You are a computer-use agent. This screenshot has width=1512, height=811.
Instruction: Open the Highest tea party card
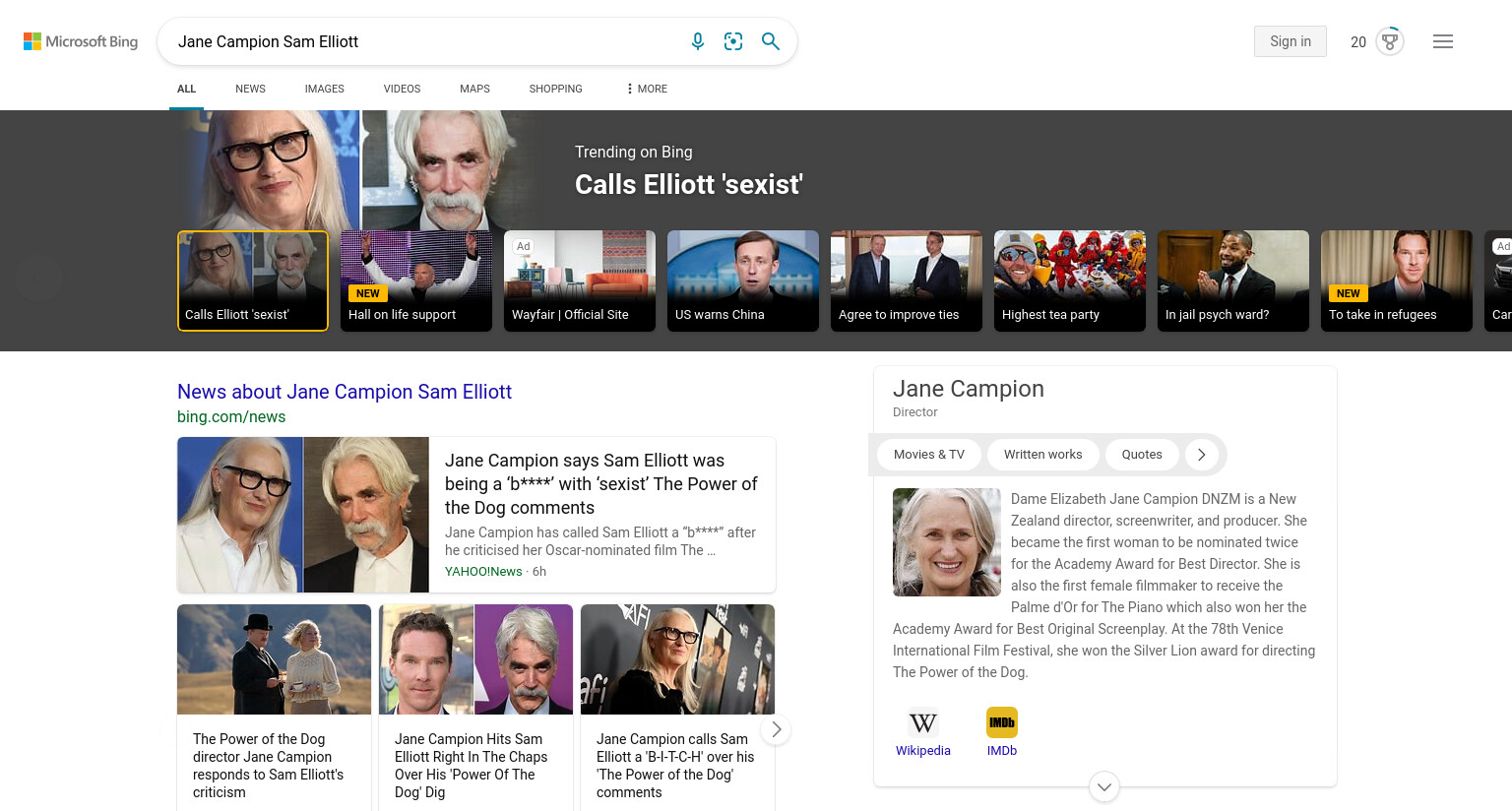(1070, 281)
